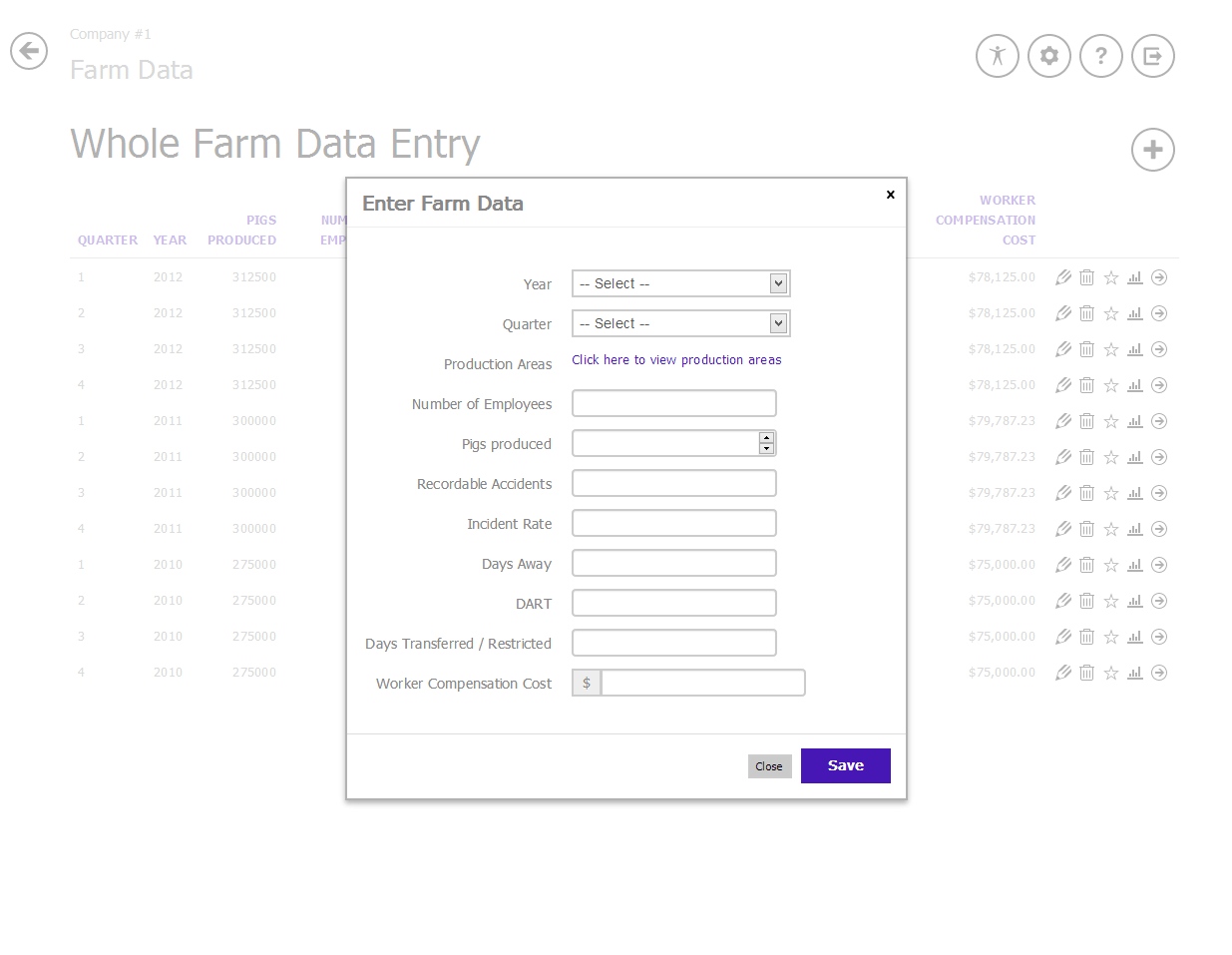Focus the Worker Compensation Cost field
The width and height of the screenshot is (1232, 955).
(703, 683)
